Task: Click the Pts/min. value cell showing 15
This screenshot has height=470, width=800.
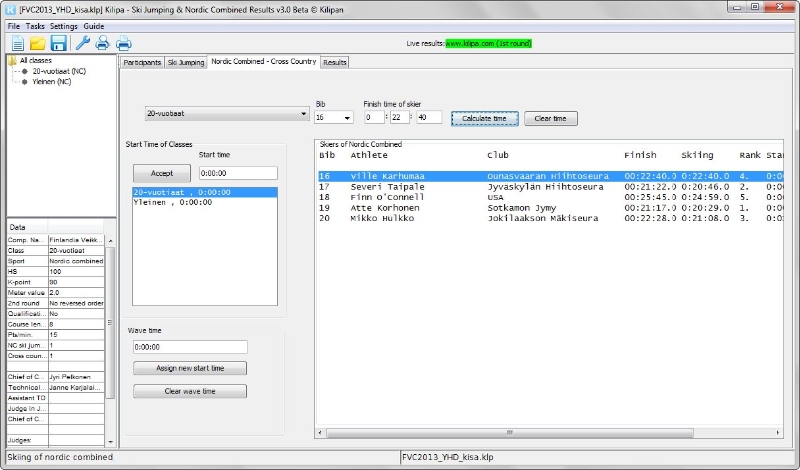Action: [76, 335]
